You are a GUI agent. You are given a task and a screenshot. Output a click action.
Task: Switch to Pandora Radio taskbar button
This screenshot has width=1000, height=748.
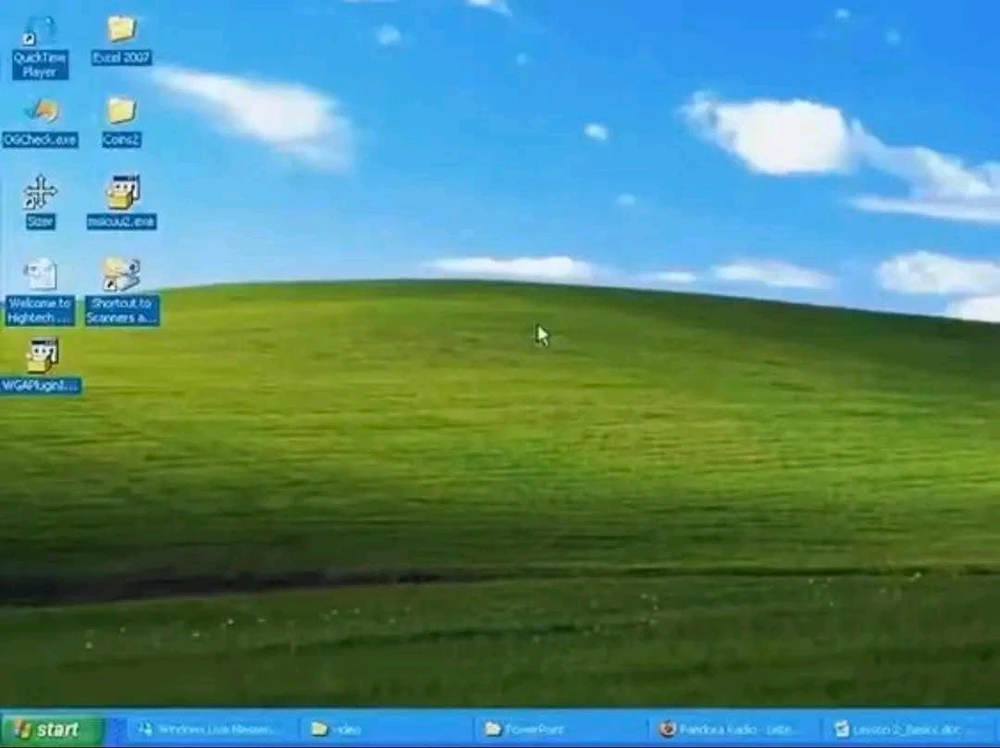[x=735, y=729]
